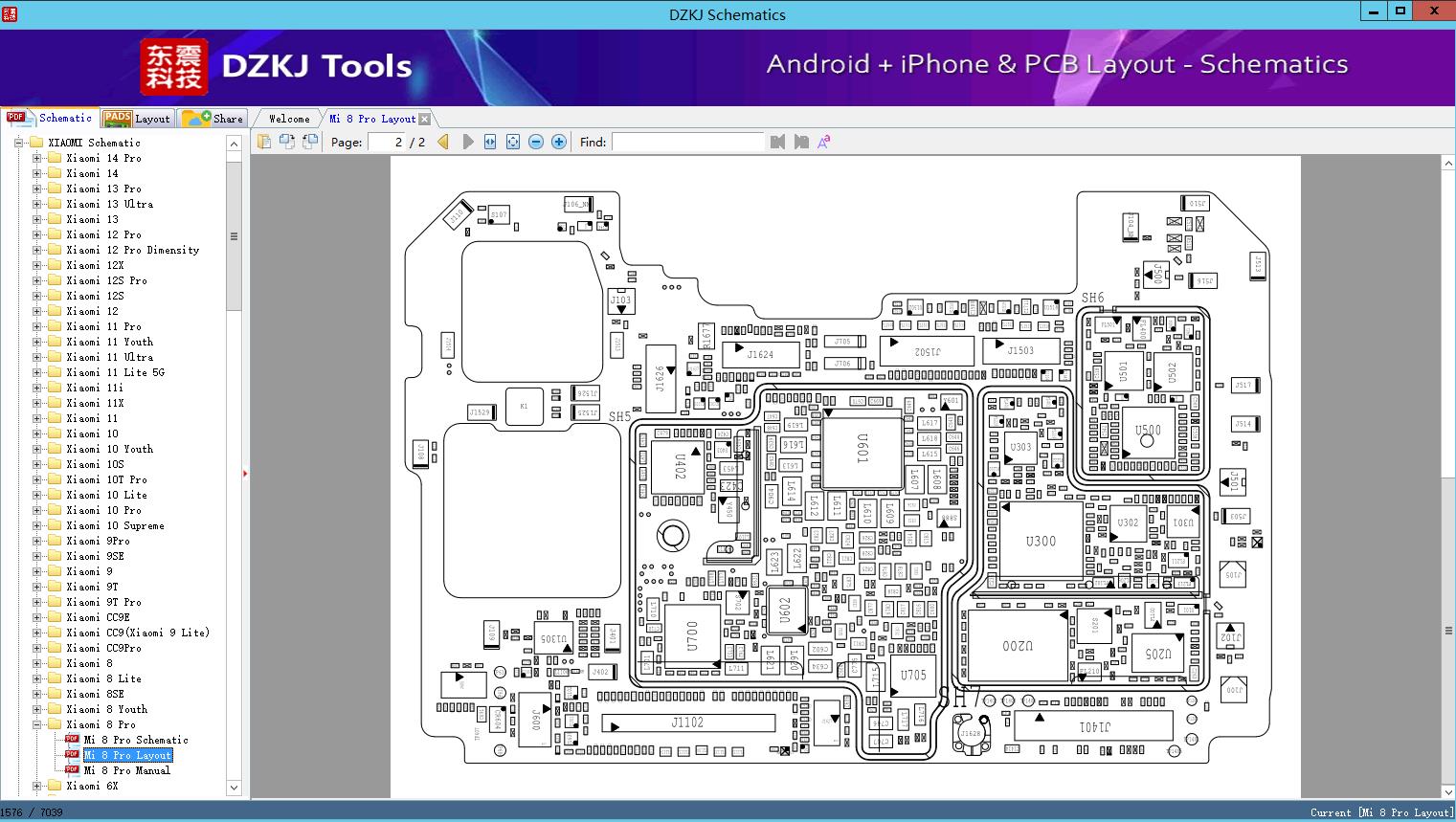This screenshot has height=822, width=1456.
Task: Click the J1102 connector on the PCB layout
Action: tap(687, 723)
